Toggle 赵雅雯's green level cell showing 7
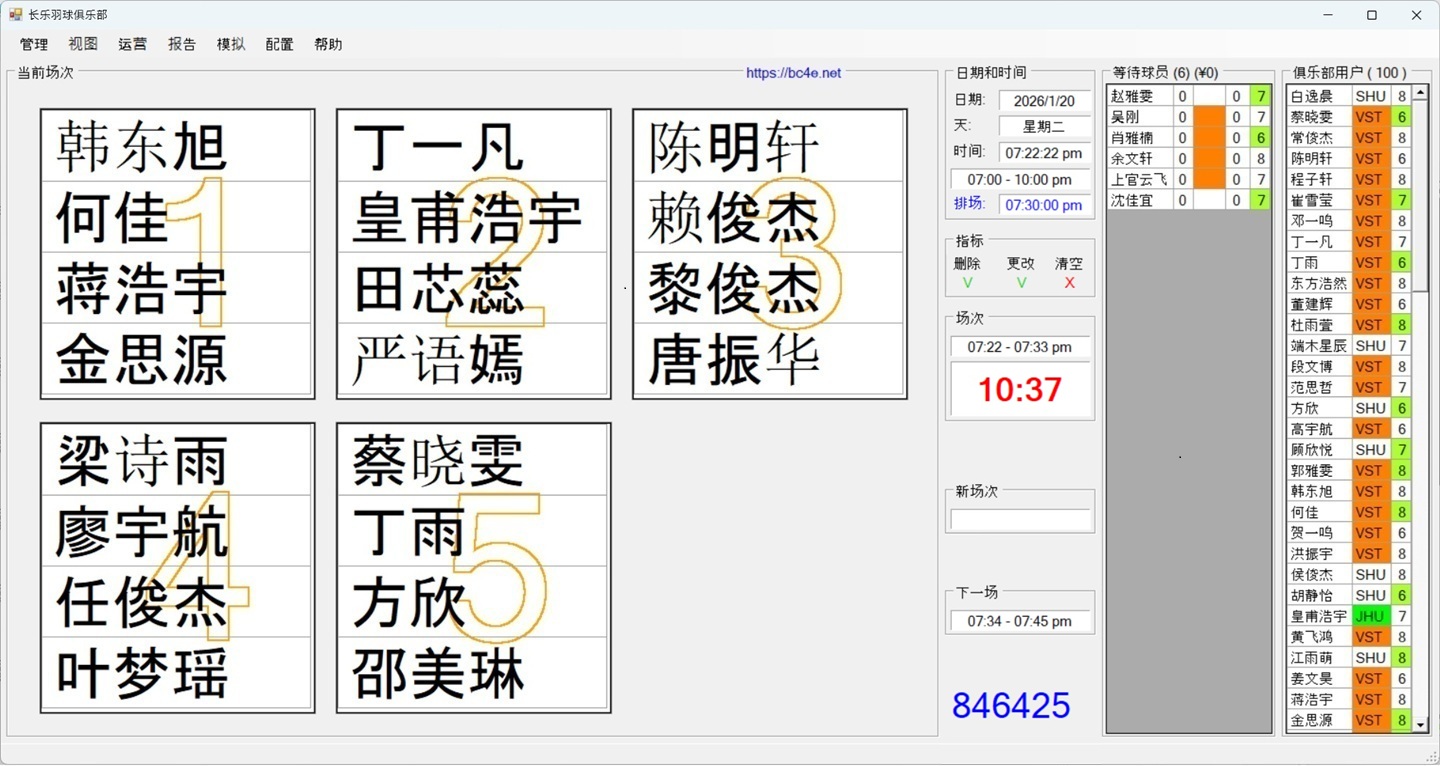 click(x=1262, y=95)
